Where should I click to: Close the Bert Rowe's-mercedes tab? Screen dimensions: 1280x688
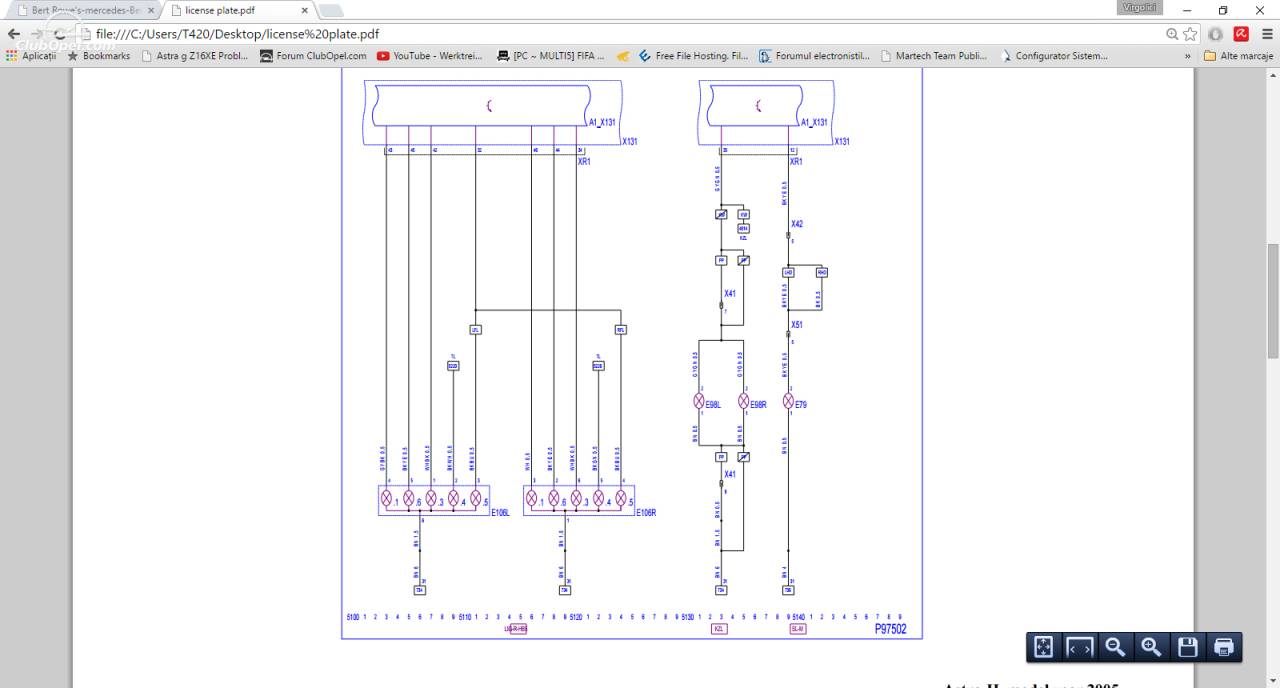click(151, 10)
